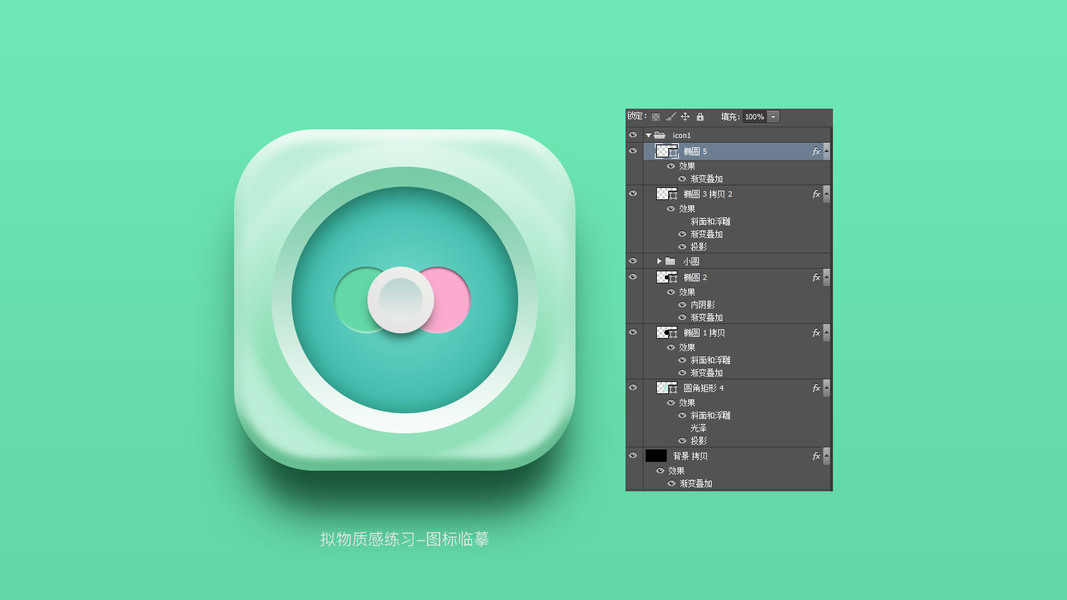Hide layer 椭圆 1 拷贝 via eye
Viewport: 1067px width, 600px height.
tap(633, 332)
